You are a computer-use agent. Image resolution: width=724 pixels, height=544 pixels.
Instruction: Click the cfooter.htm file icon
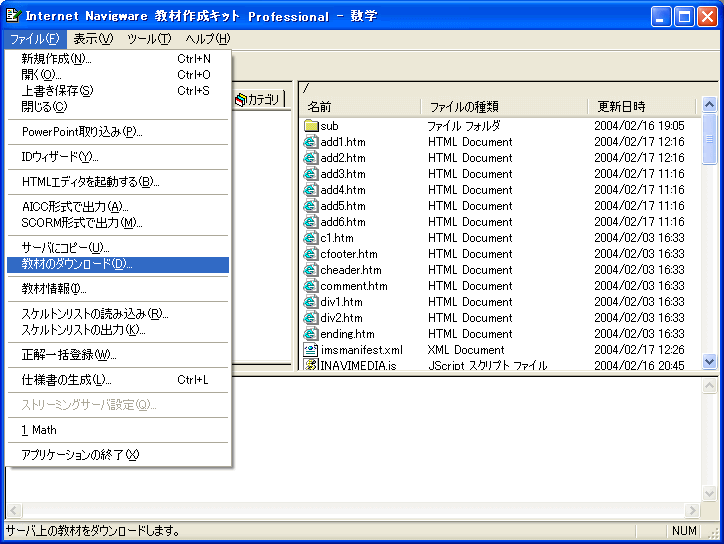(311, 254)
